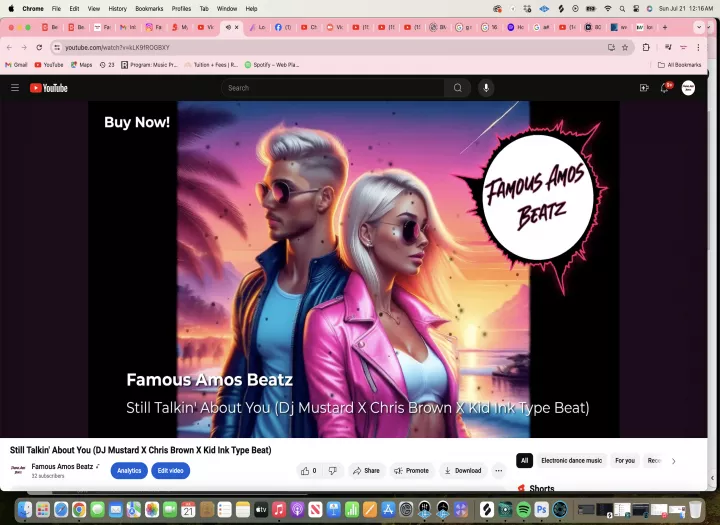Image resolution: width=720 pixels, height=525 pixels.
Task: Open the tab search chevron dropdown
Action: pos(699,28)
